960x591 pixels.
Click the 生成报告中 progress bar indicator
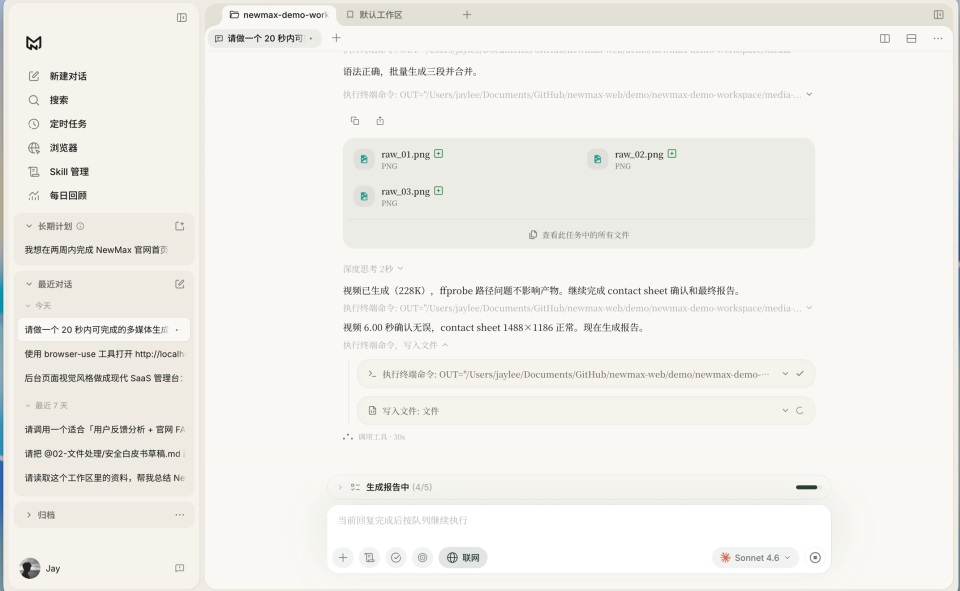tap(806, 487)
